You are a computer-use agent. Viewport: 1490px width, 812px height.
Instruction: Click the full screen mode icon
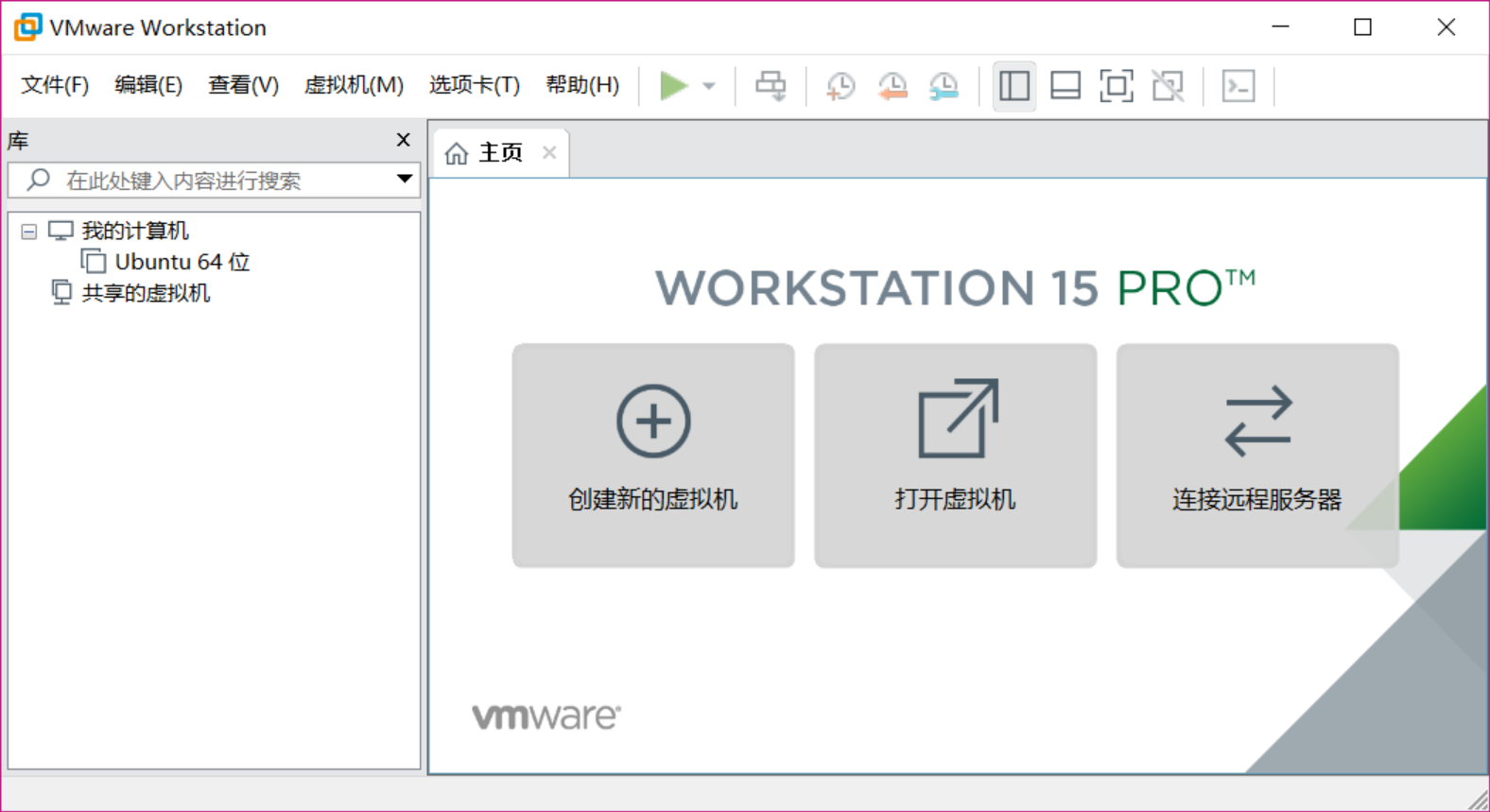(1117, 86)
